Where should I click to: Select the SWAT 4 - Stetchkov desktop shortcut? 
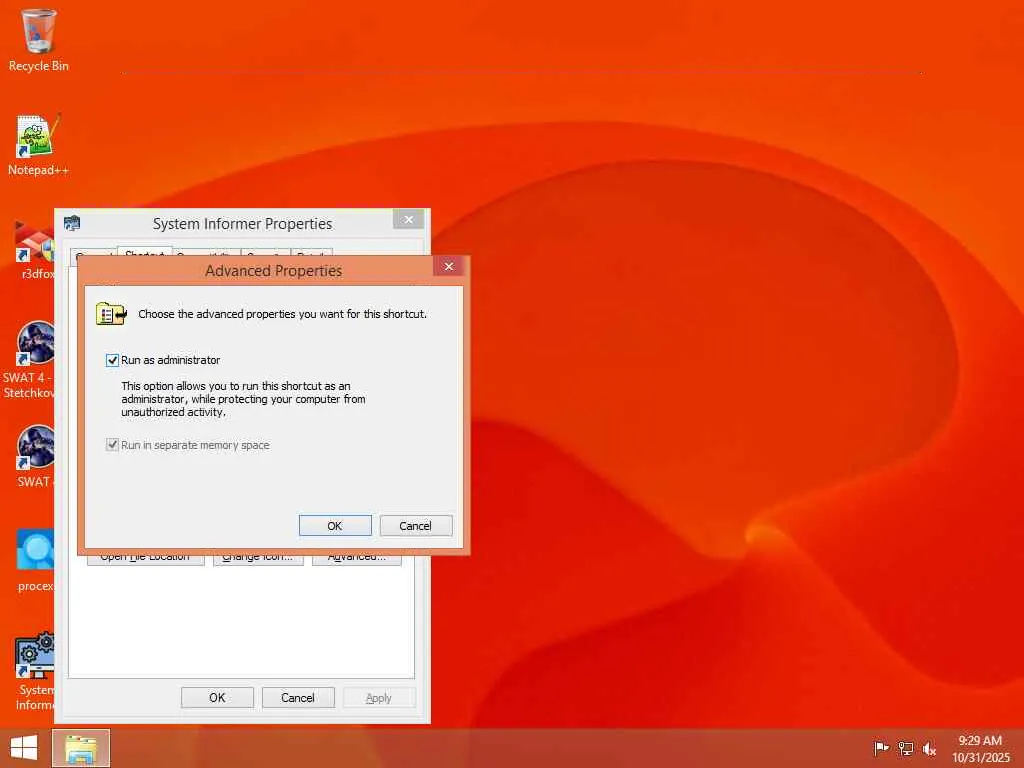point(29,360)
